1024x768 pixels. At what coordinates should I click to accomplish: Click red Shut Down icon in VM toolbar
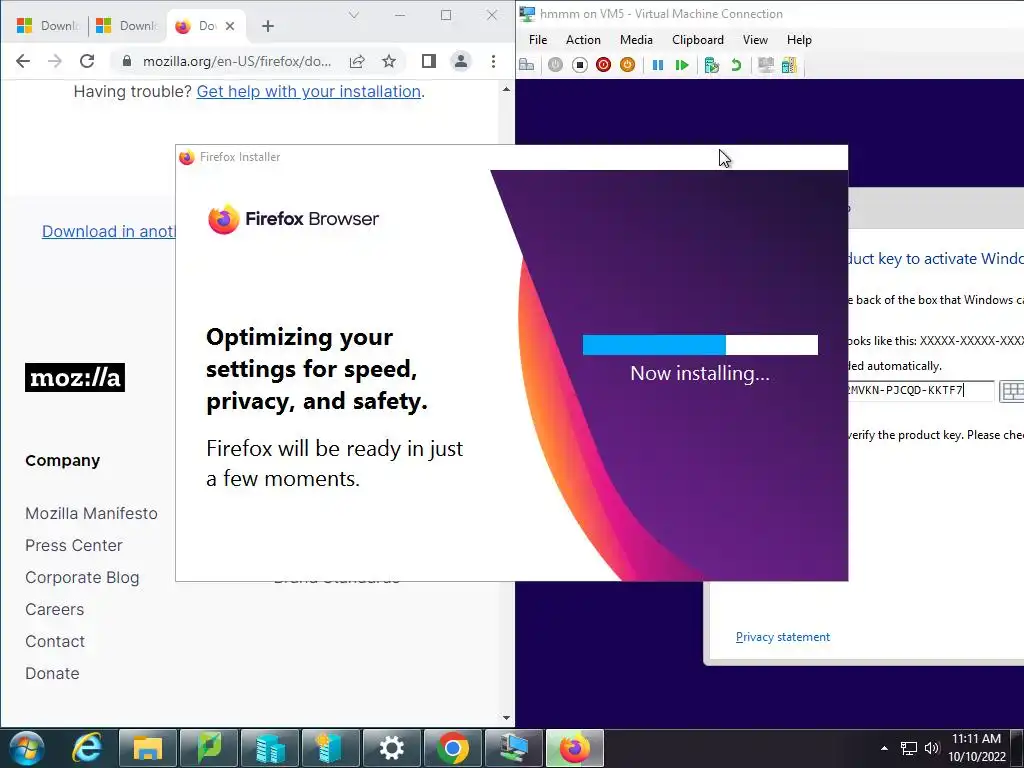[x=603, y=65]
